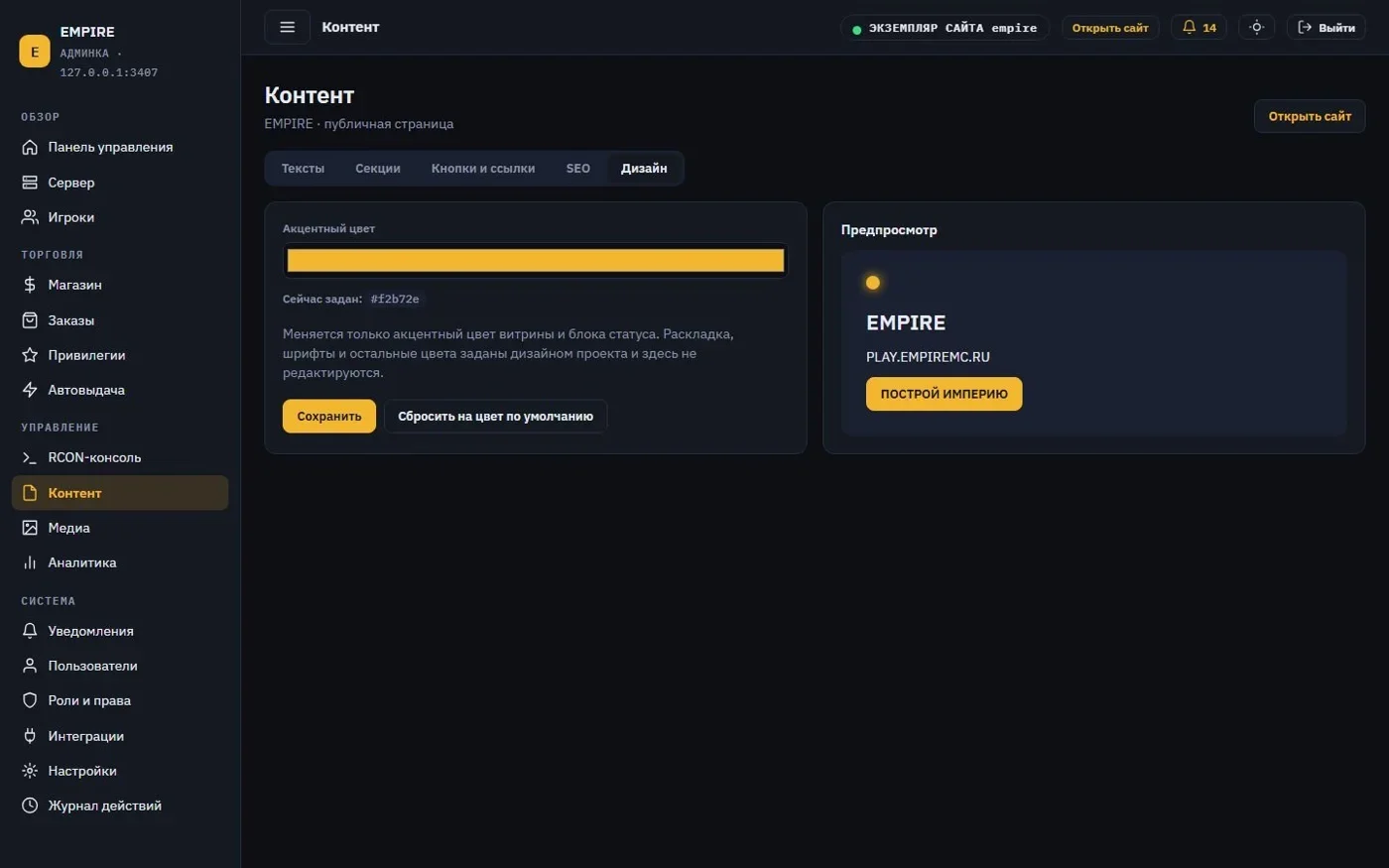Toggle the sidebar with hamburger menu icon
1389x868 pixels.
tap(287, 27)
